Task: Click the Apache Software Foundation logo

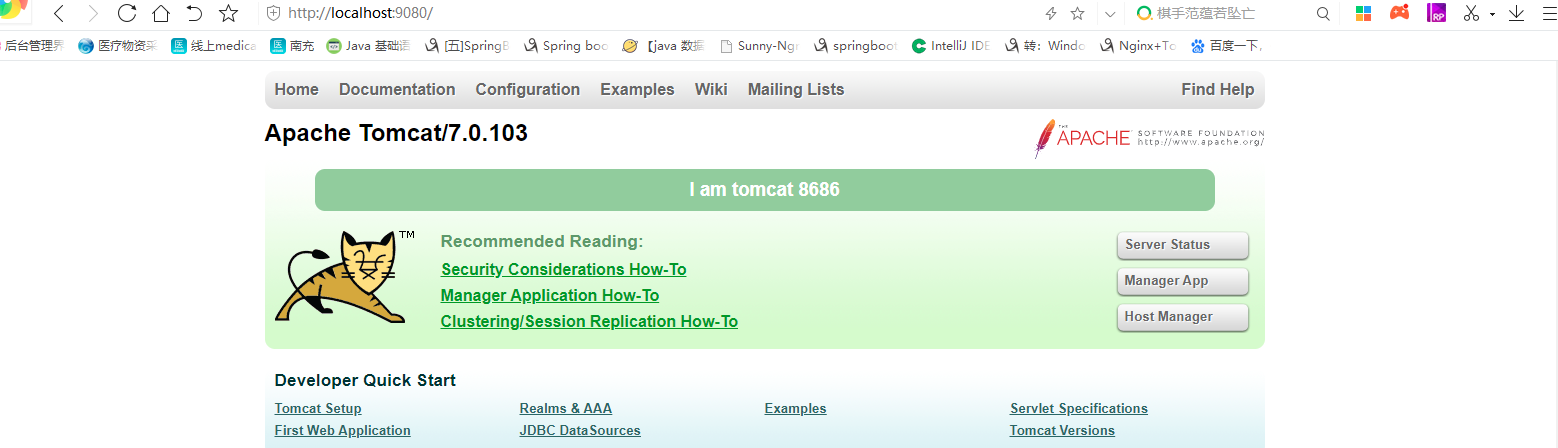Action: click(1149, 138)
